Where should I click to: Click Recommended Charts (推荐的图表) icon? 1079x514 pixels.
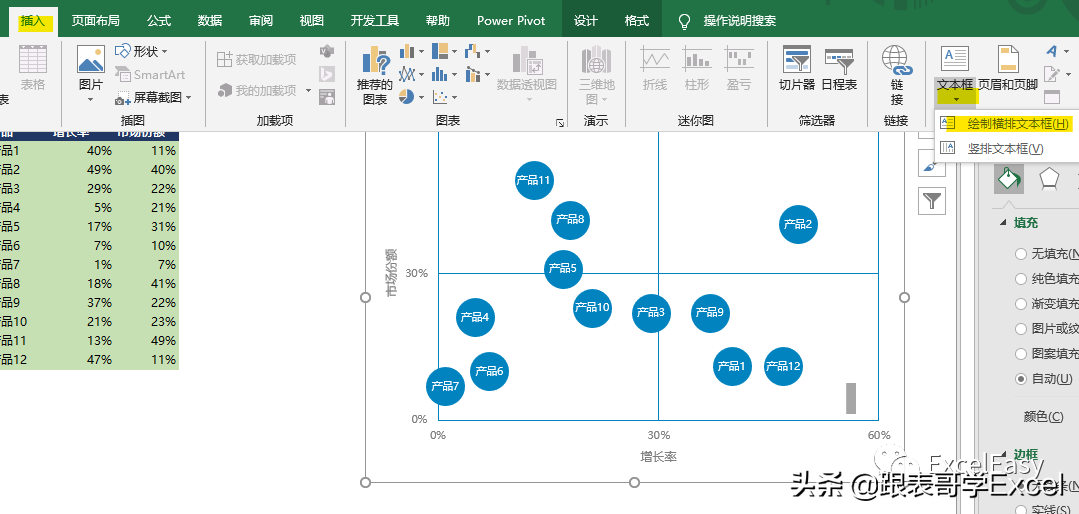coord(375,61)
